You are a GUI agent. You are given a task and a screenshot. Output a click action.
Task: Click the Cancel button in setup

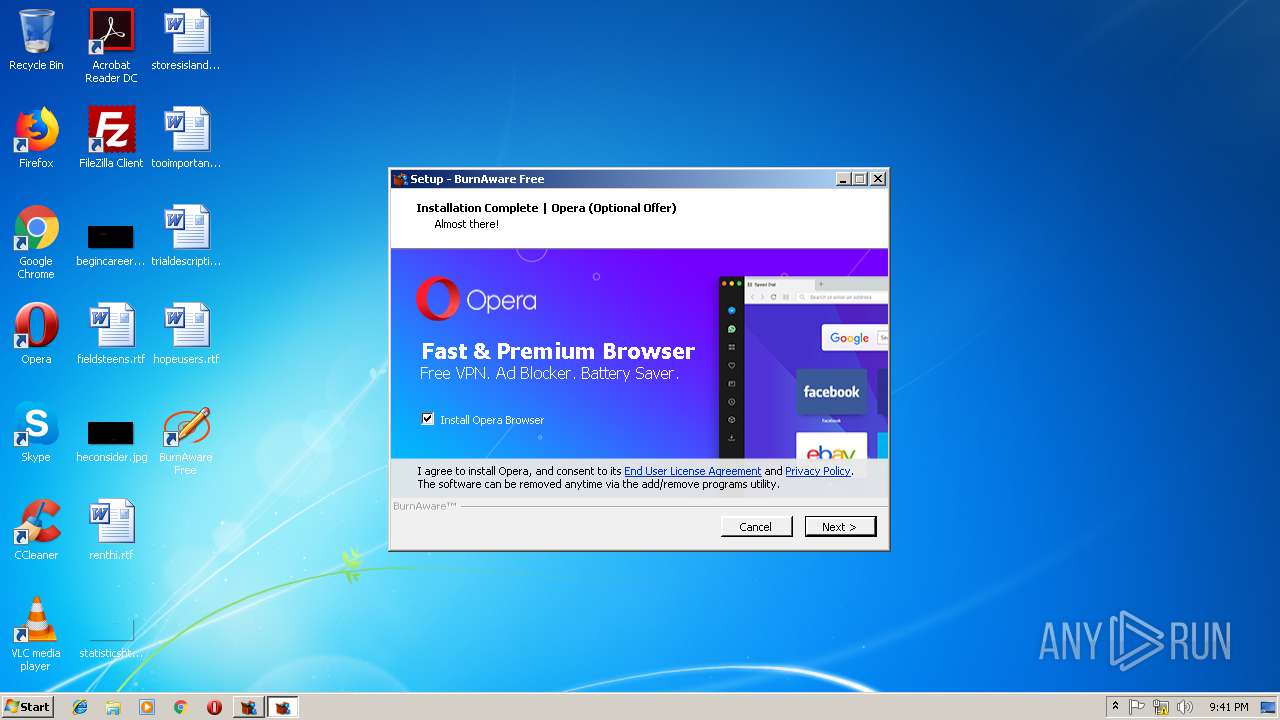point(756,526)
